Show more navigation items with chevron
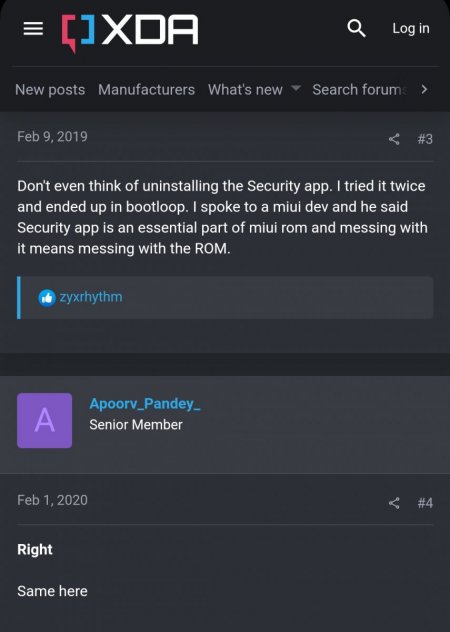 click(x=424, y=89)
